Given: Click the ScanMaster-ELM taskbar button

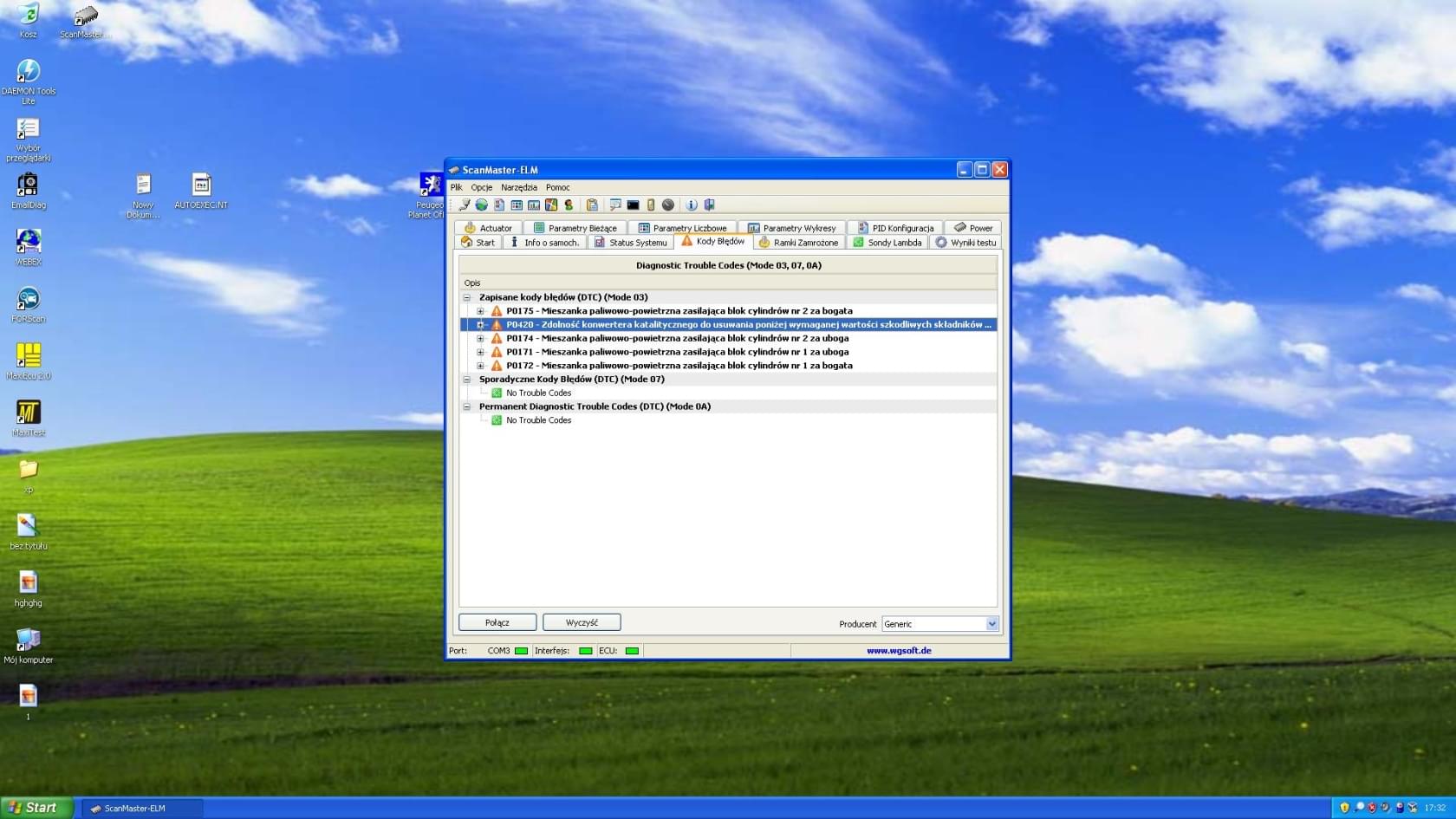Looking at the screenshot, I should [x=143, y=809].
